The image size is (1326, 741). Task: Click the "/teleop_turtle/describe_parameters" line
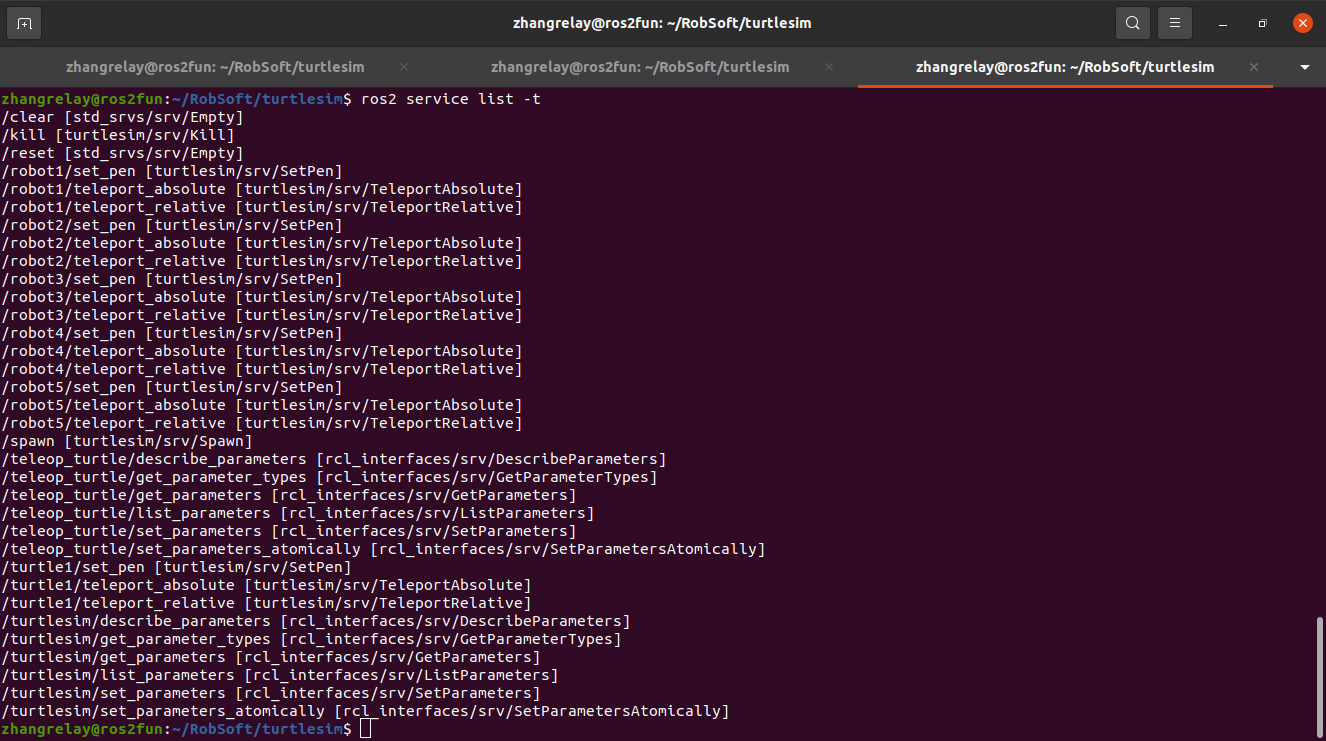pyautogui.click(x=334, y=459)
